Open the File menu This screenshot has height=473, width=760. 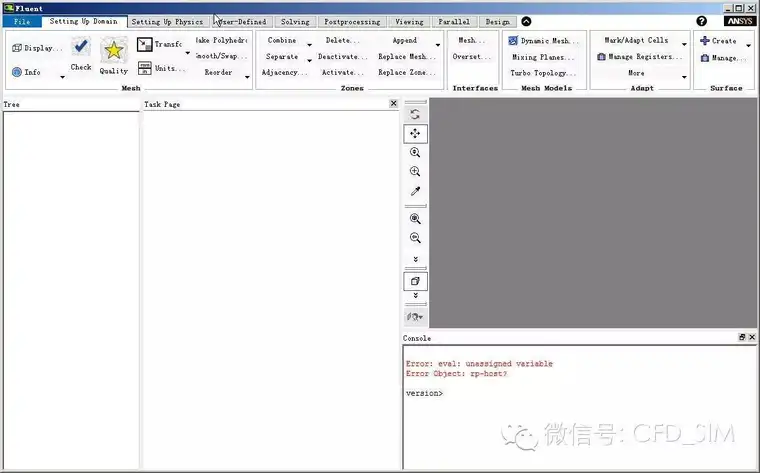[22, 21]
